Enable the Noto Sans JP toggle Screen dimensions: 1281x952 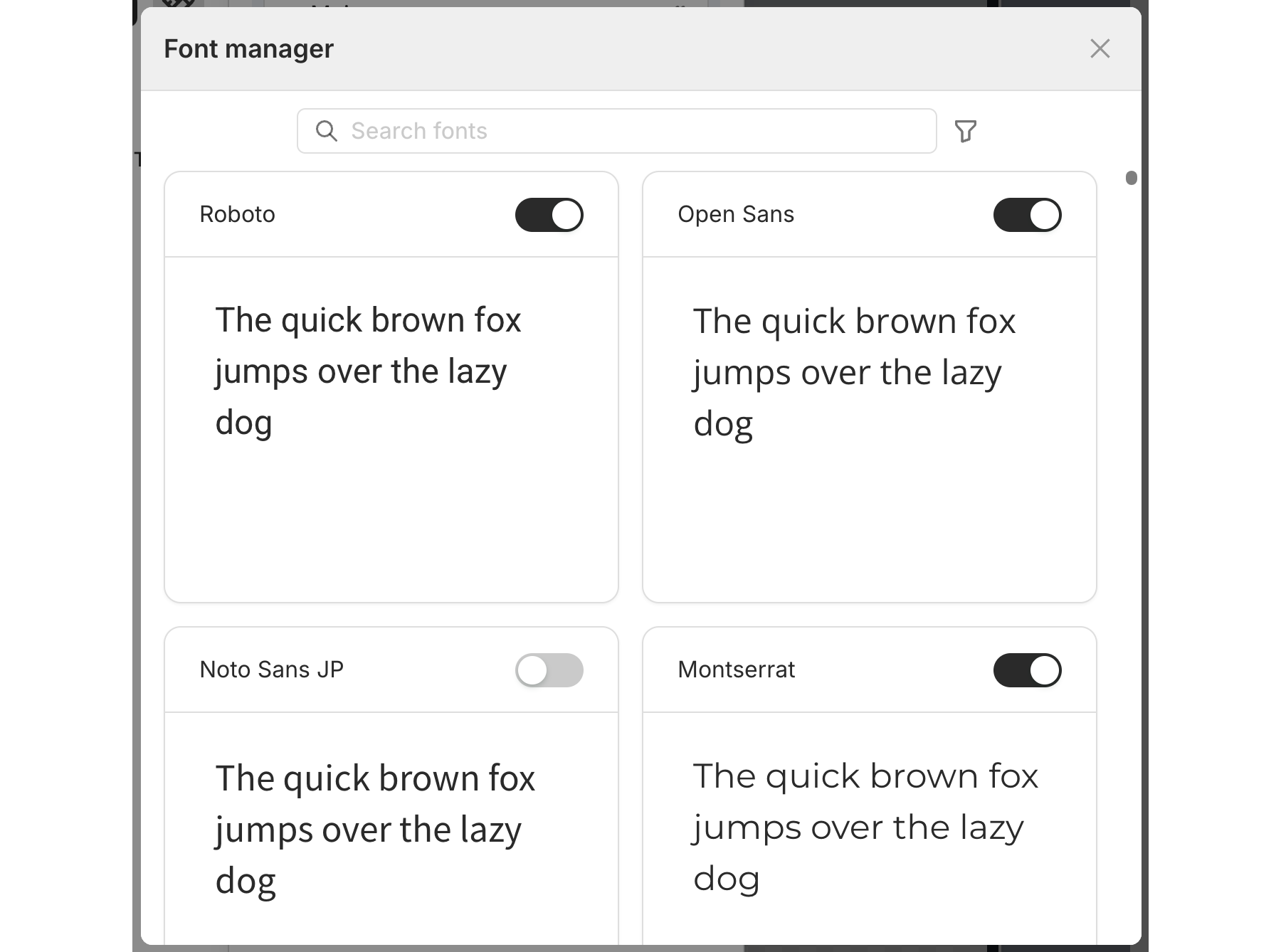tap(549, 670)
